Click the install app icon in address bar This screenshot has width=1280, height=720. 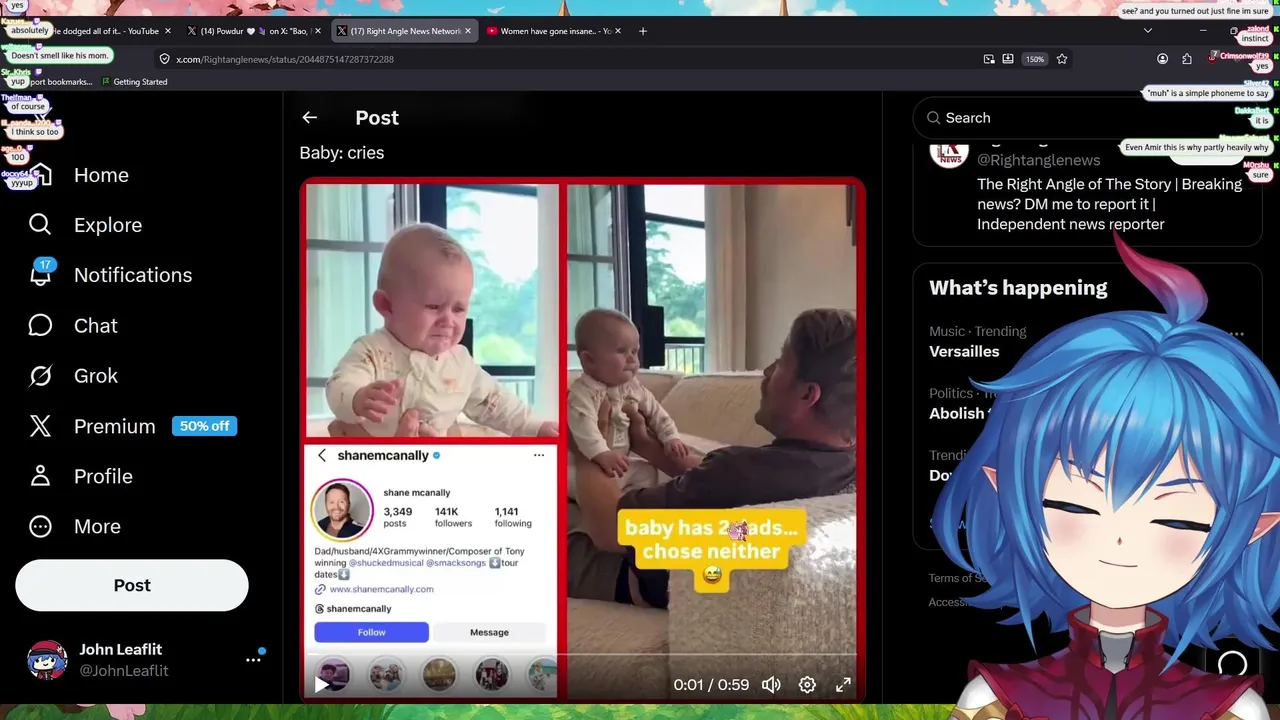pyautogui.click(x=1008, y=59)
